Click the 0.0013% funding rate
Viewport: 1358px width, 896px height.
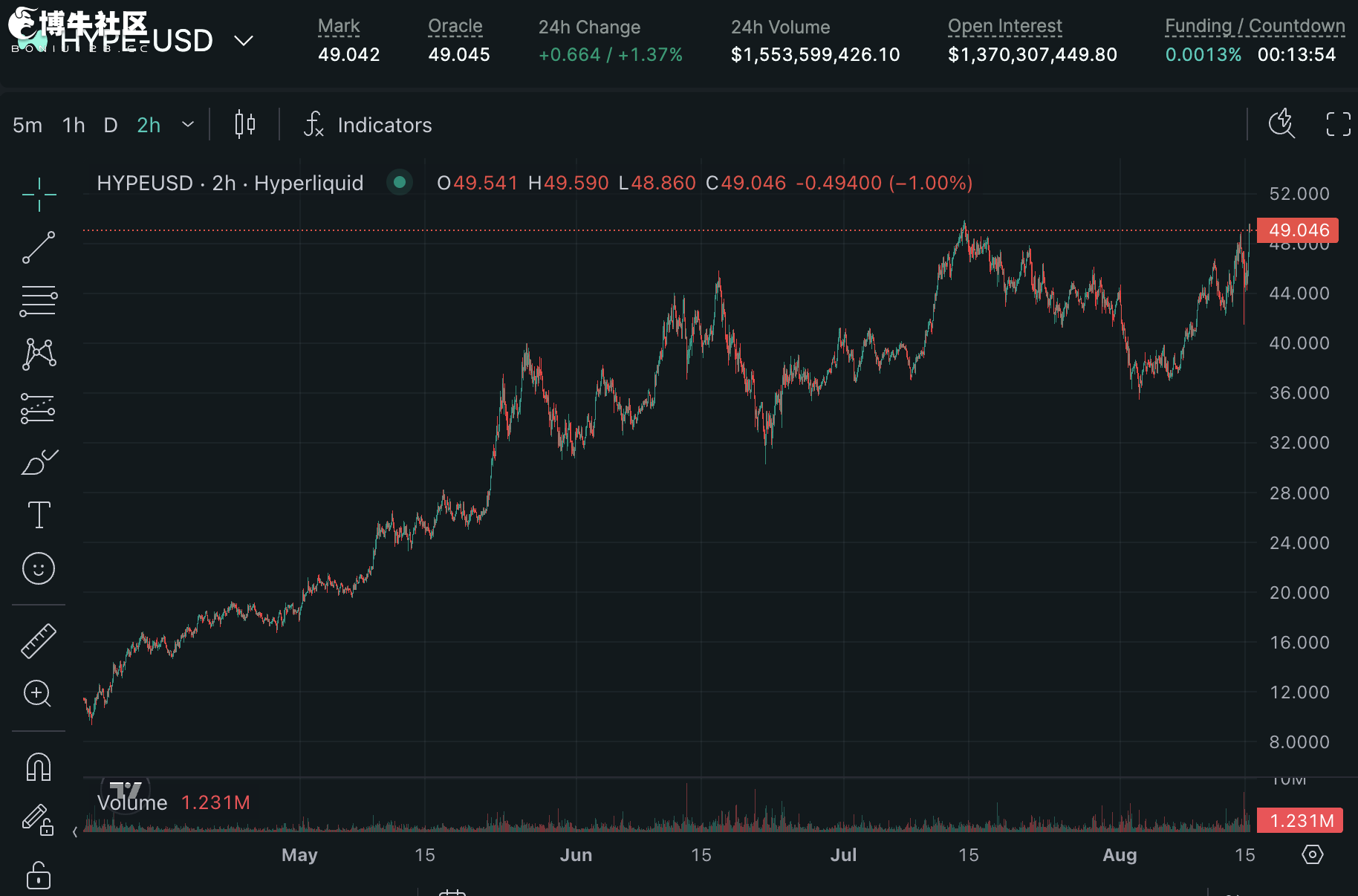[1203, 54]
